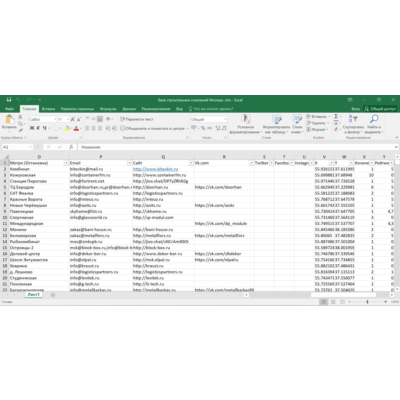Expand the number format Общий combo box
Screen dimensions: 400x400
pos(209,119)
